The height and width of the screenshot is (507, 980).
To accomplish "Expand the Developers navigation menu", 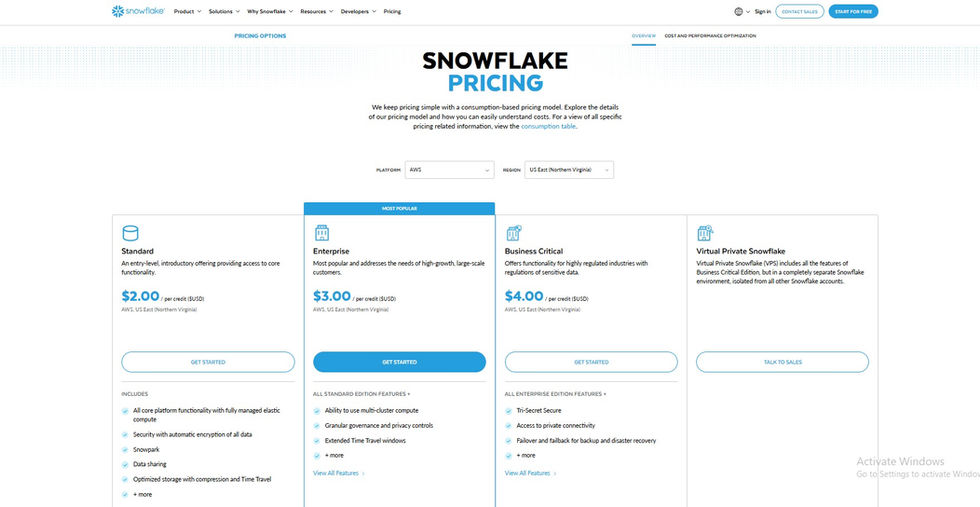I will click(358, 11).
